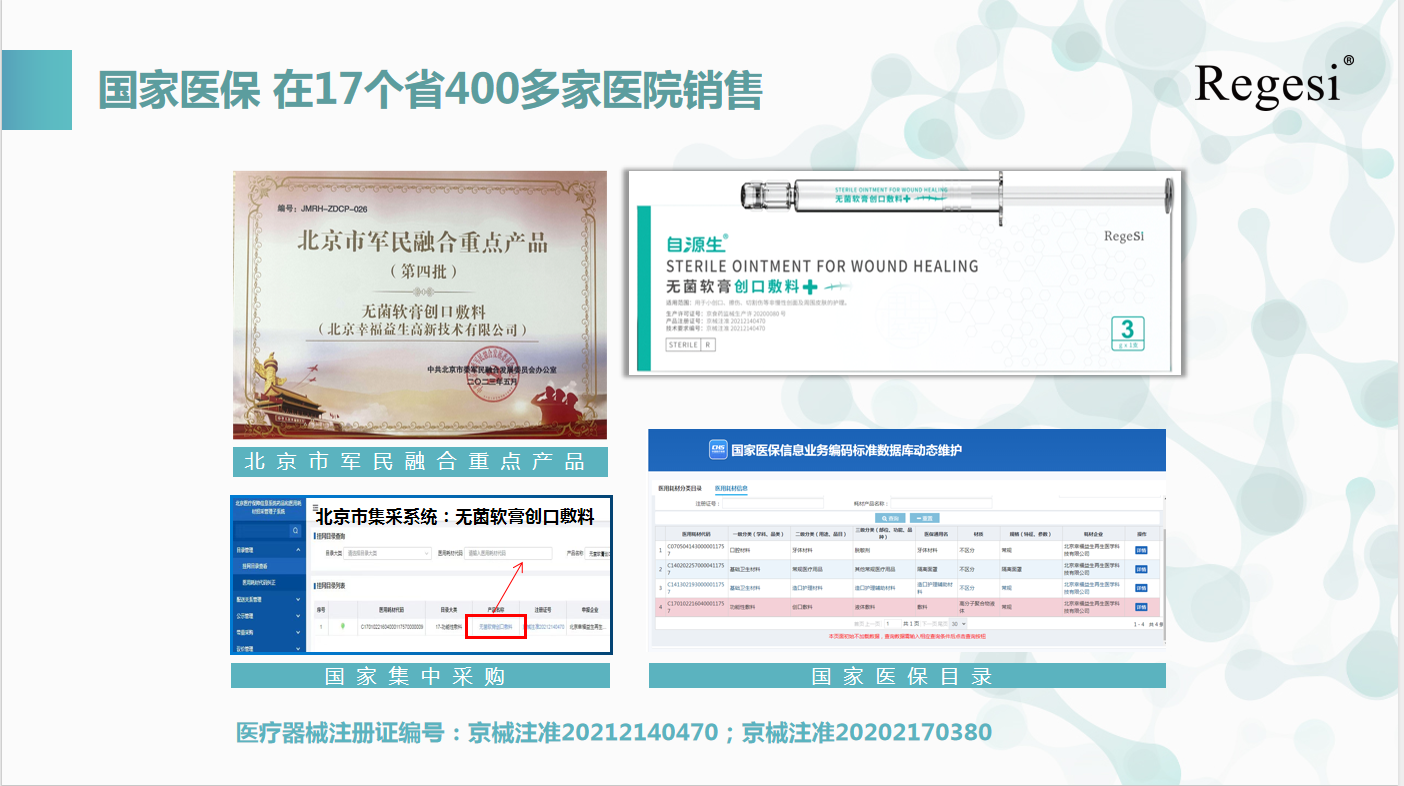Click the sidebar search box in the Beijing system
The height and width of the screenshot is (786, 1404).
[262, 530]
